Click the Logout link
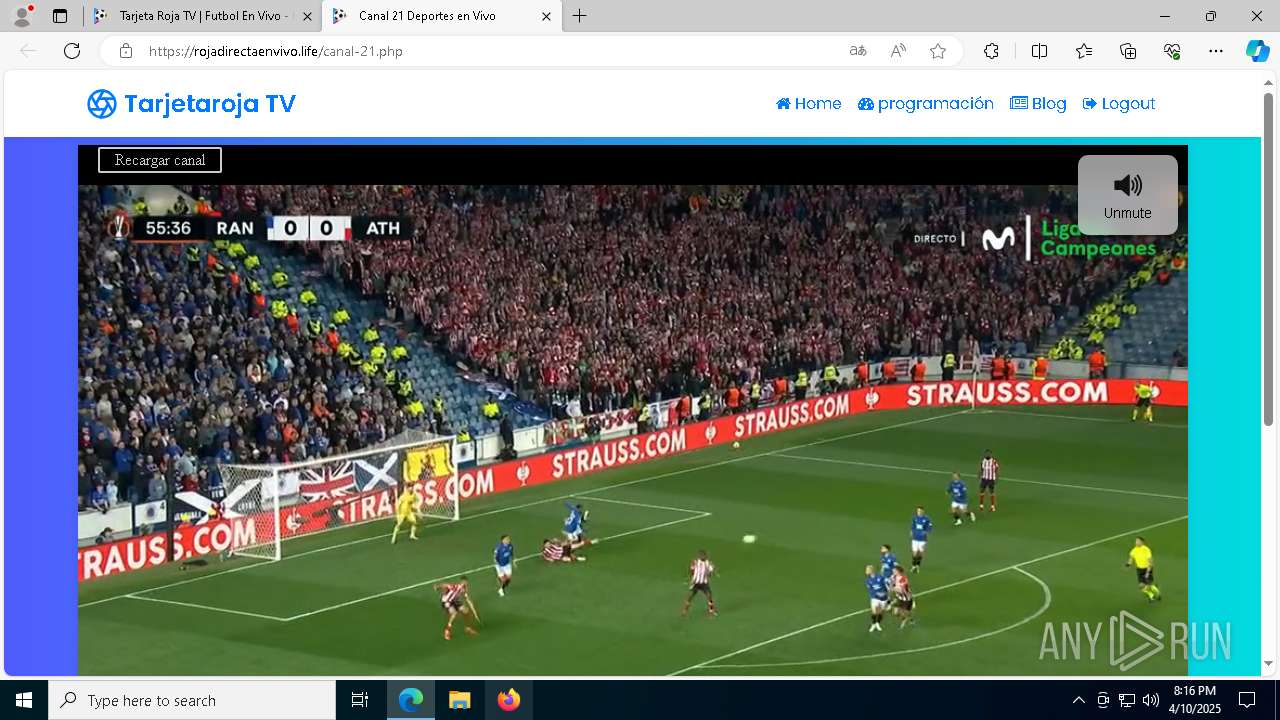The height and width of the screenshot is (720, 1280). 1118,104
